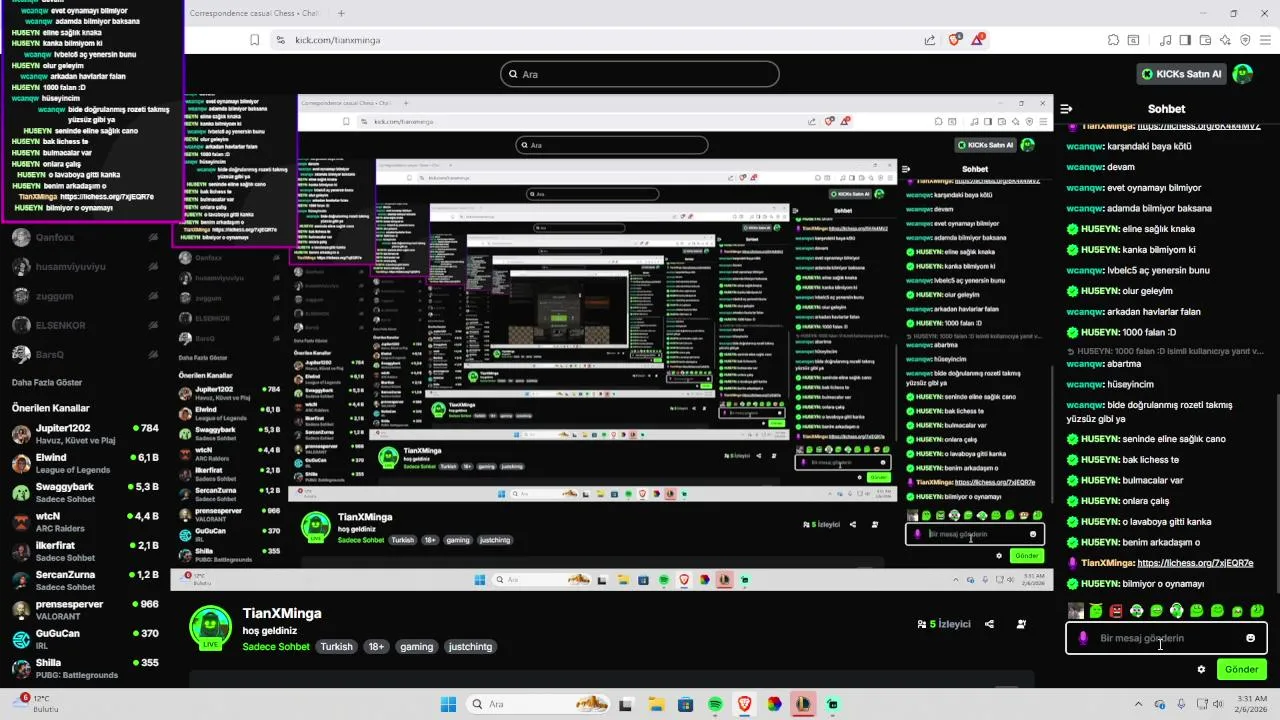The height and width of the screenshot is (720, 1280).
Task: Open League of Legends taskbar icon
Action: 803,704
